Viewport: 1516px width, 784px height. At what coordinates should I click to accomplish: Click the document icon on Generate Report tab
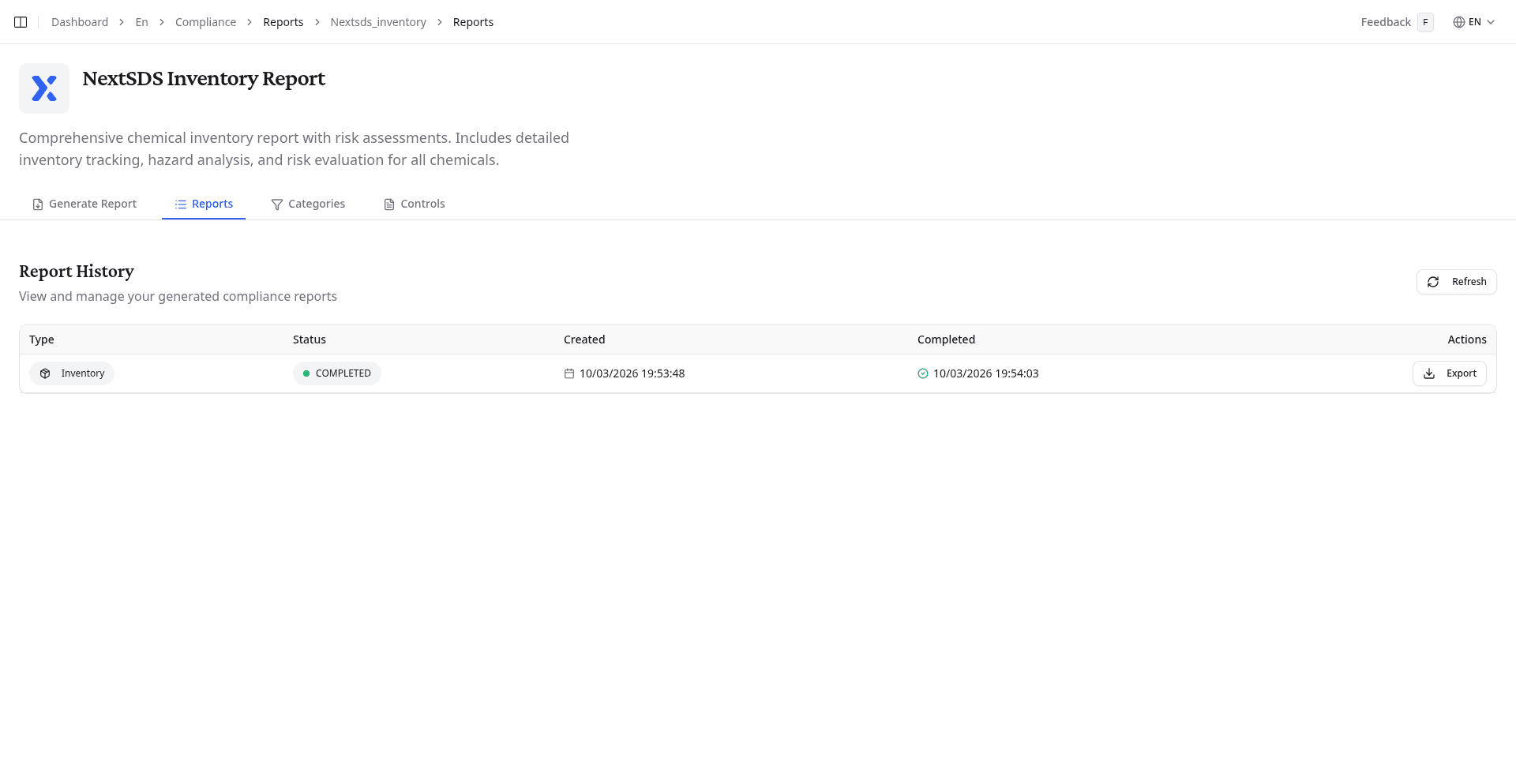coord(38,204)
